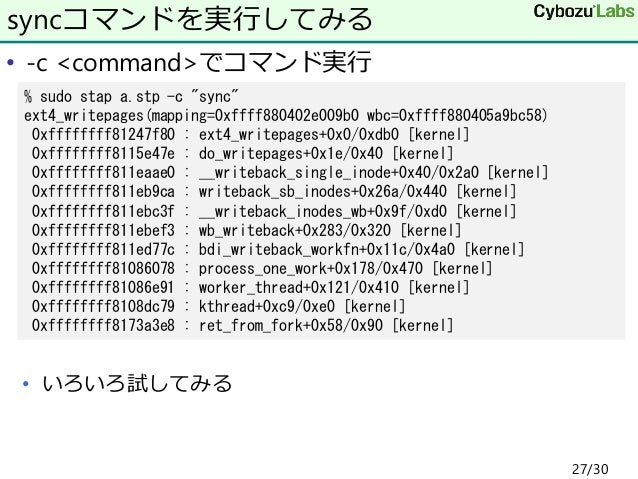Click the ext4_writepages(mapping=...) output line
Image resolution: width=638 pixels, height=479 pixels.
(286, 116)
